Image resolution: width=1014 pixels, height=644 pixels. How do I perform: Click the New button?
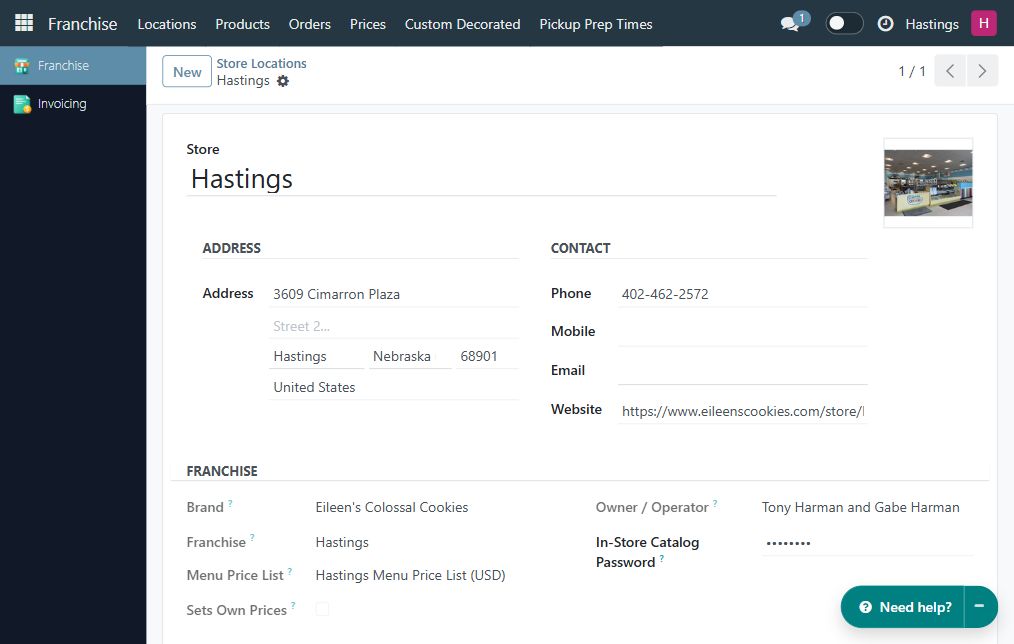[187, 71]
